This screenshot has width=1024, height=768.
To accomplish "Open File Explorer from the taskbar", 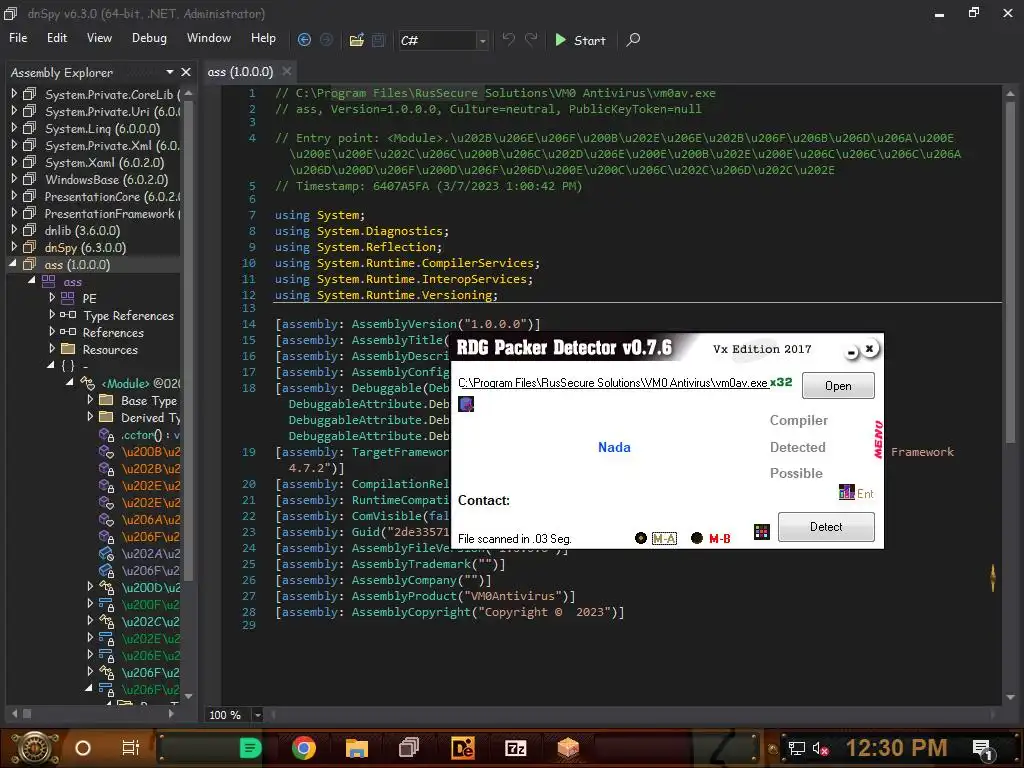I will pos(357,748).
